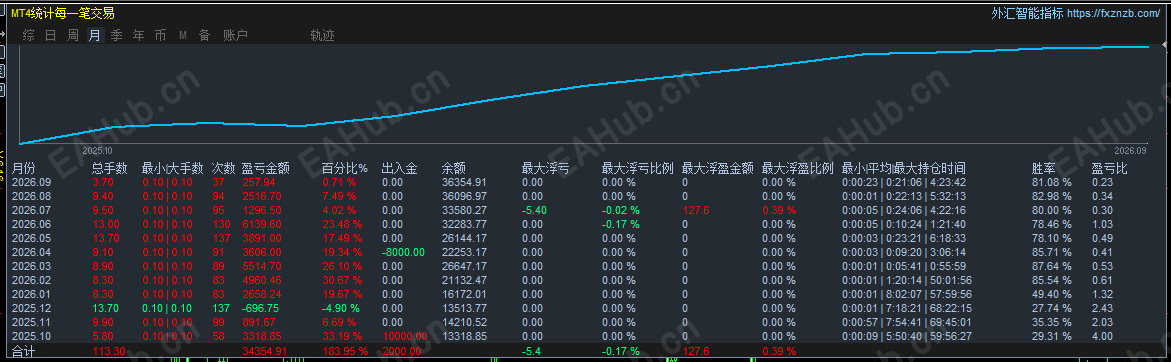Open the 账户 account tab

(x=235, y=35)
